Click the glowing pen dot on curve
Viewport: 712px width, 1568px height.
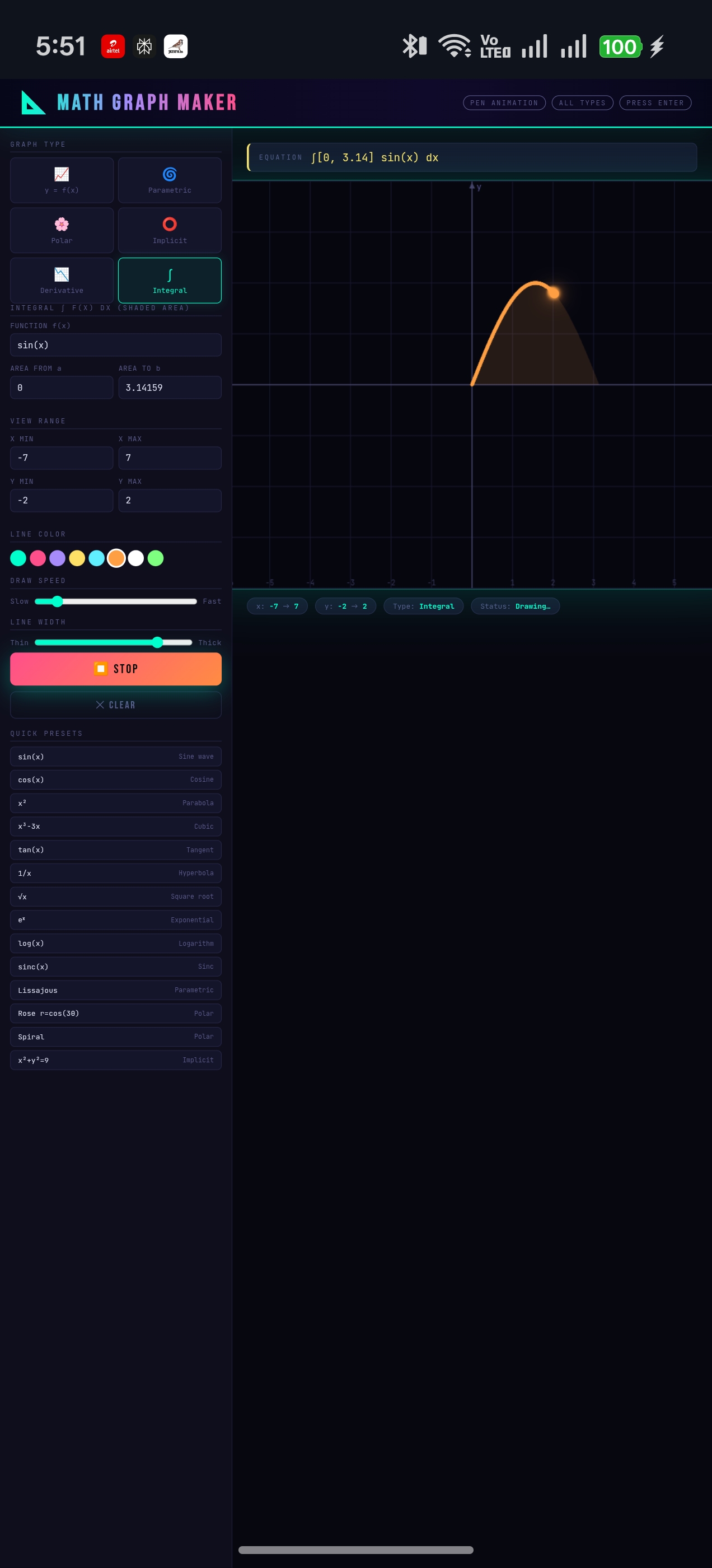554,293
